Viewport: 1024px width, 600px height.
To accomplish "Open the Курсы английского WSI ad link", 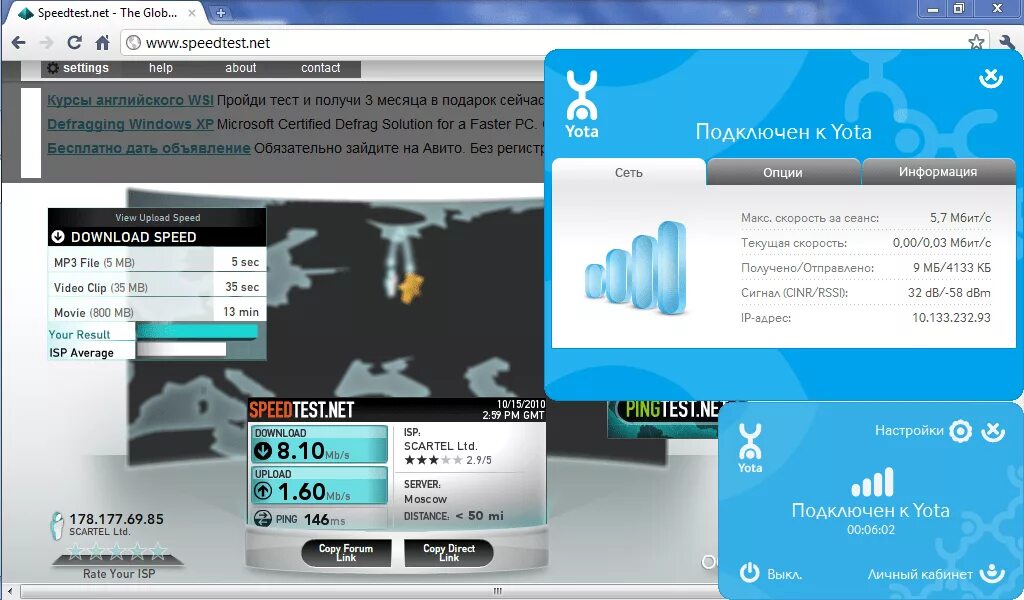I will click(130, 100).
